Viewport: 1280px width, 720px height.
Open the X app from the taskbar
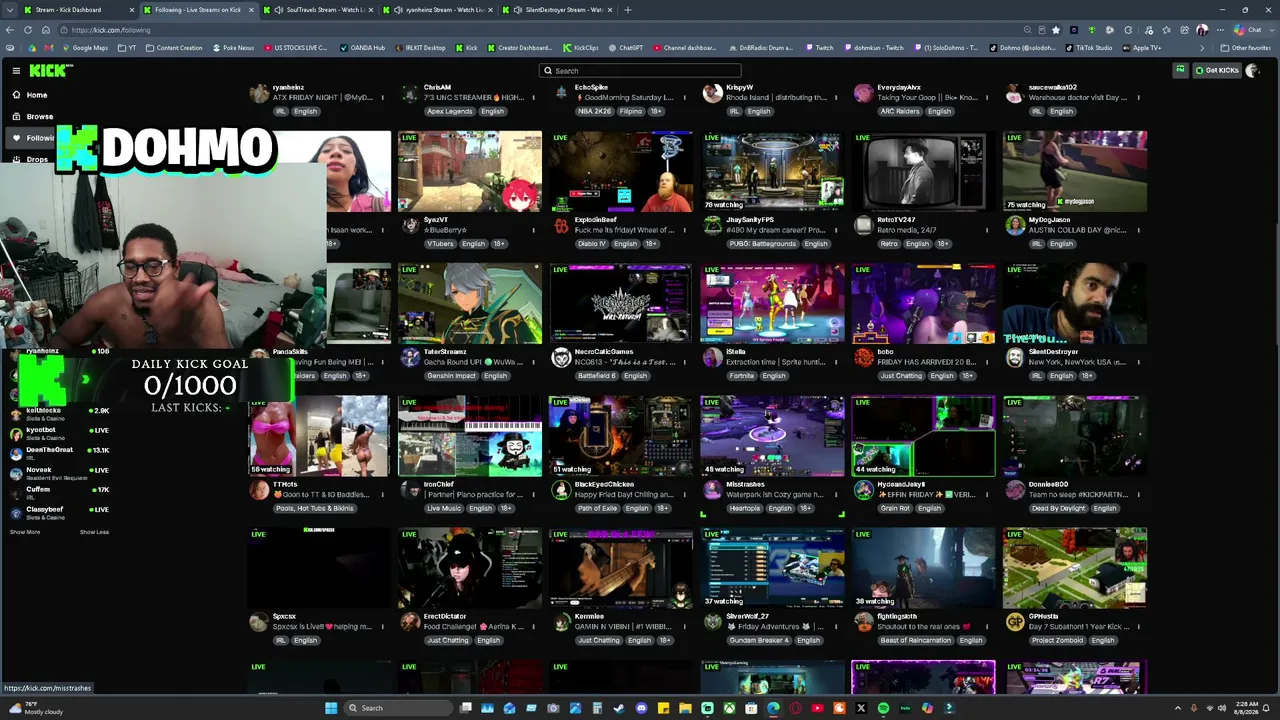tap(861, 708)
